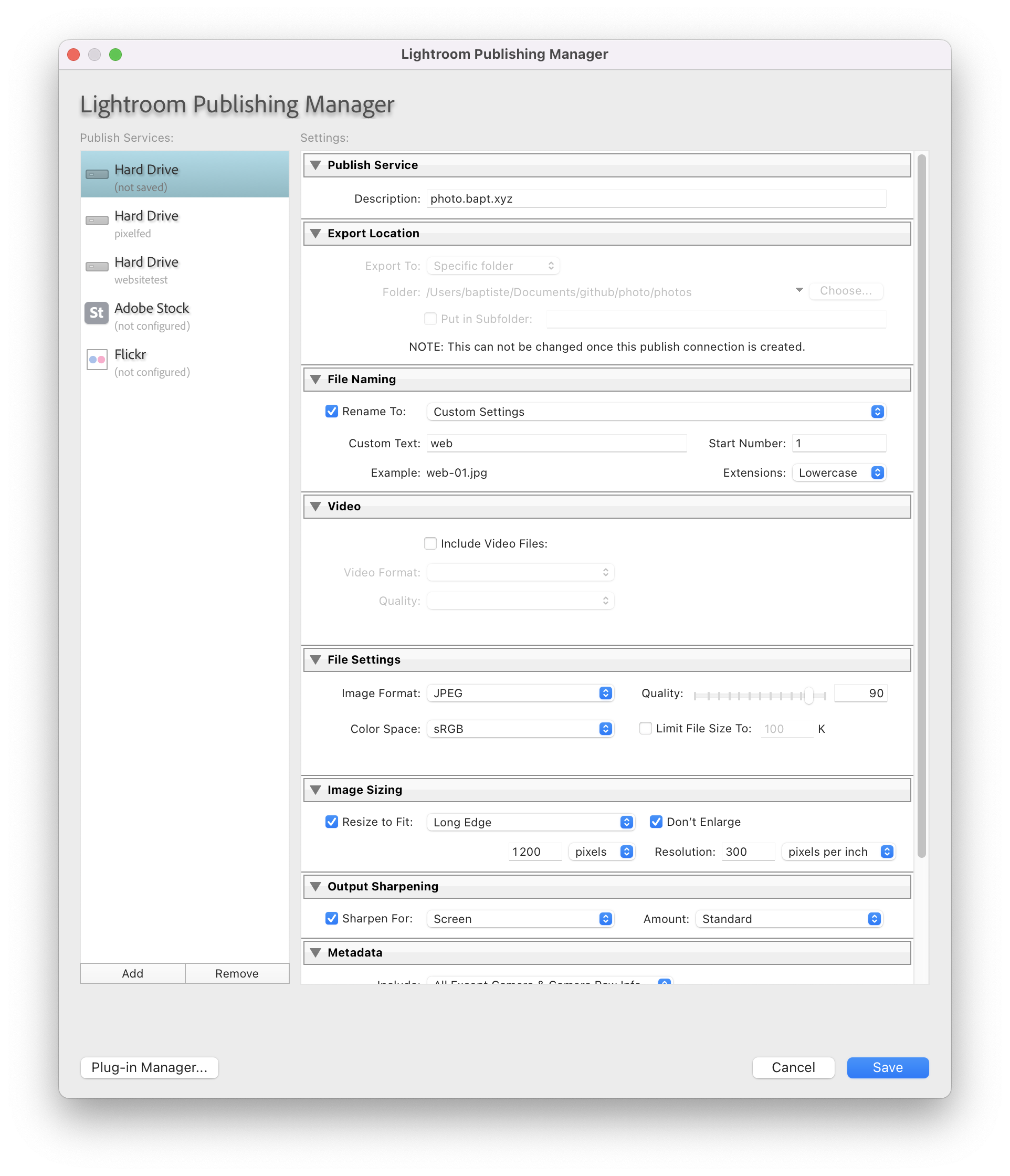The image size is (1010, 1176).
Task: Toggle the Resize to Fit checkbox
Action: 331,822
